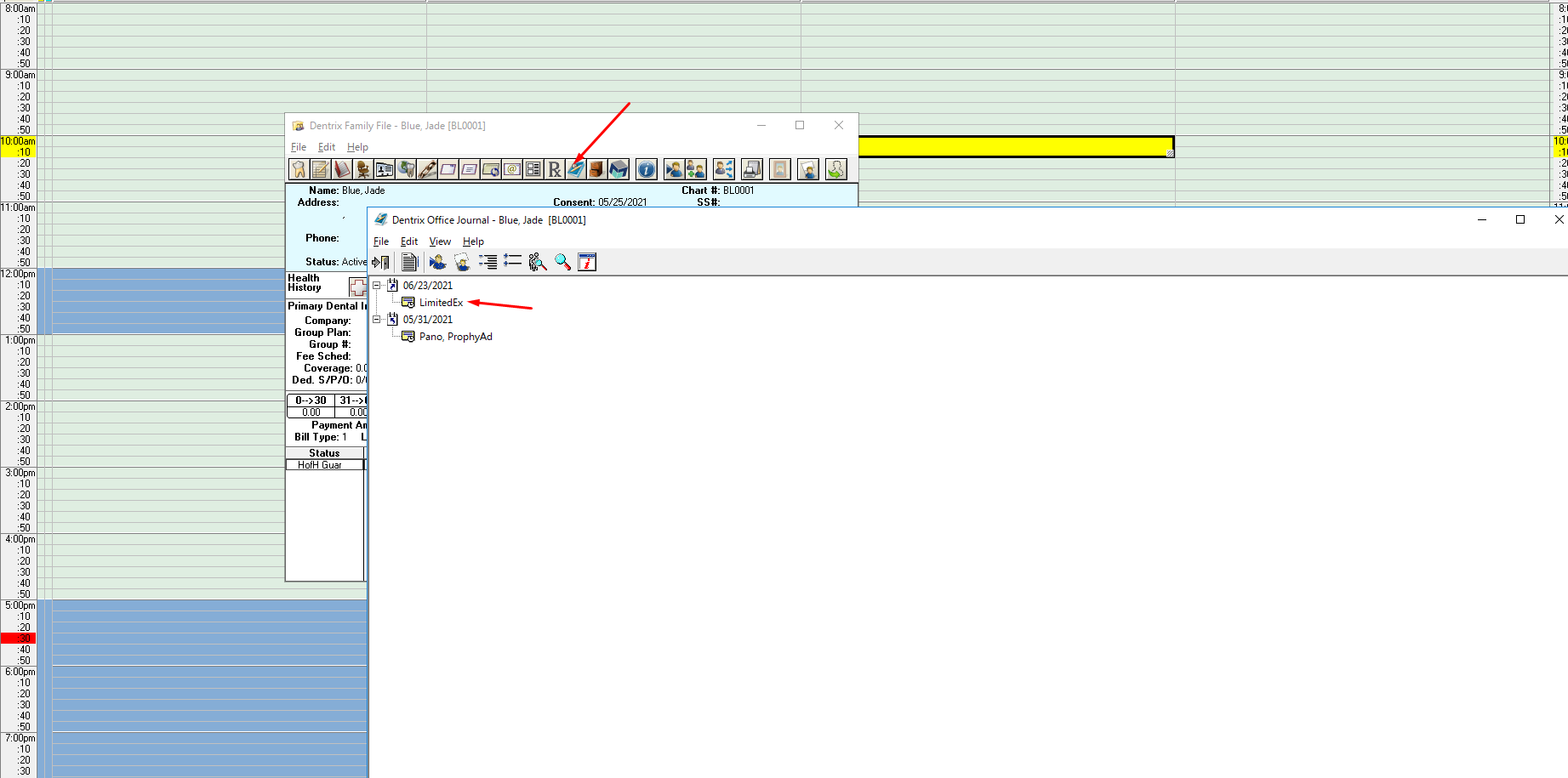The width and height of the screenshot is (1568, 778).
Task: Click the yellow appointment block at 10:00am
Action: [x=1016, y=146]
